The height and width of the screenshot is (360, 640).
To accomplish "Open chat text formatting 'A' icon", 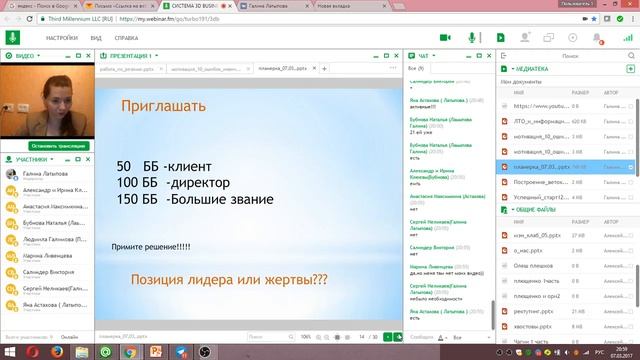I will click(x=440, y=337).
